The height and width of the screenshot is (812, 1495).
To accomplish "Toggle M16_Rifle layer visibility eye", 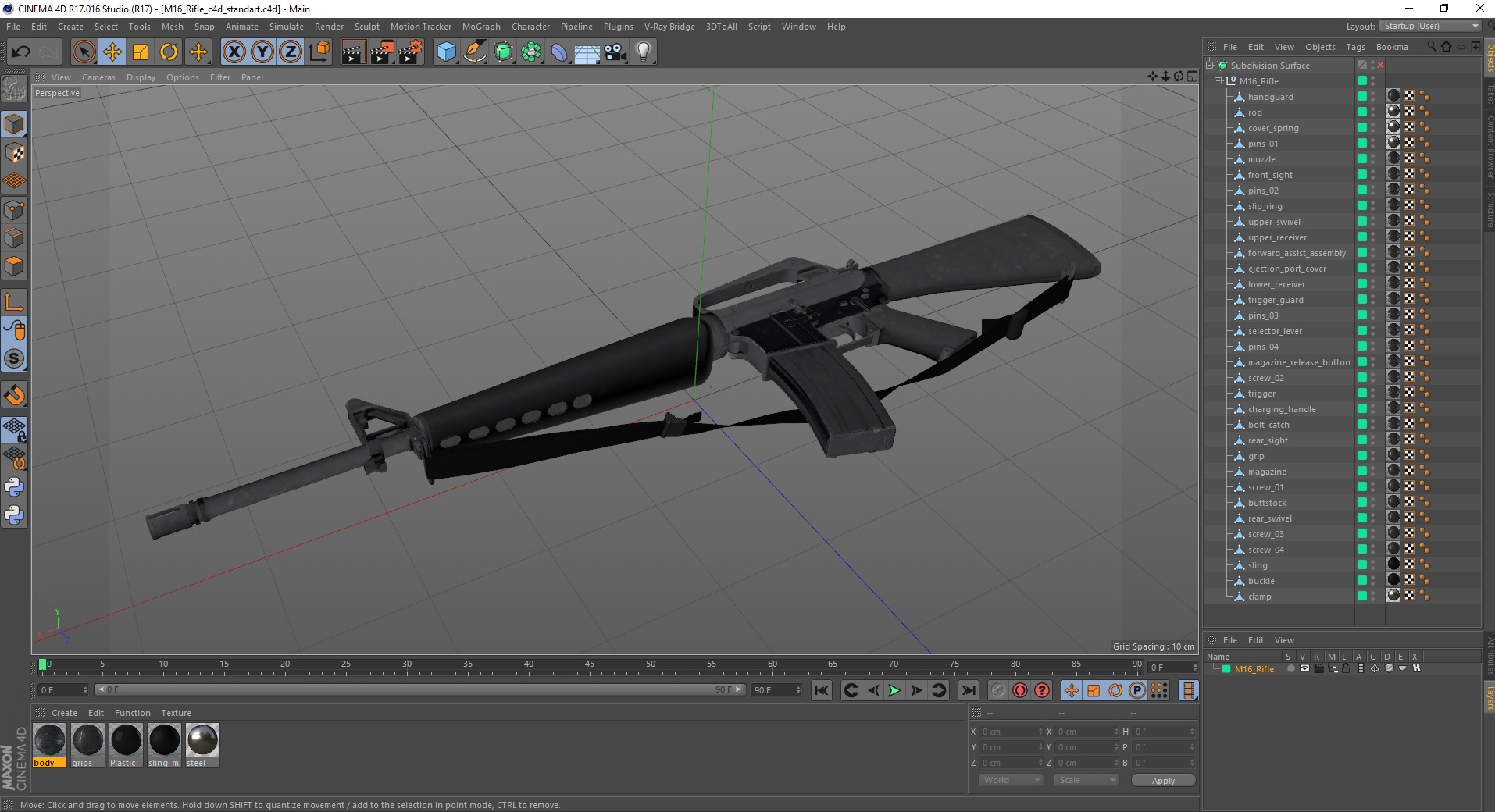I will [1304, 668].
